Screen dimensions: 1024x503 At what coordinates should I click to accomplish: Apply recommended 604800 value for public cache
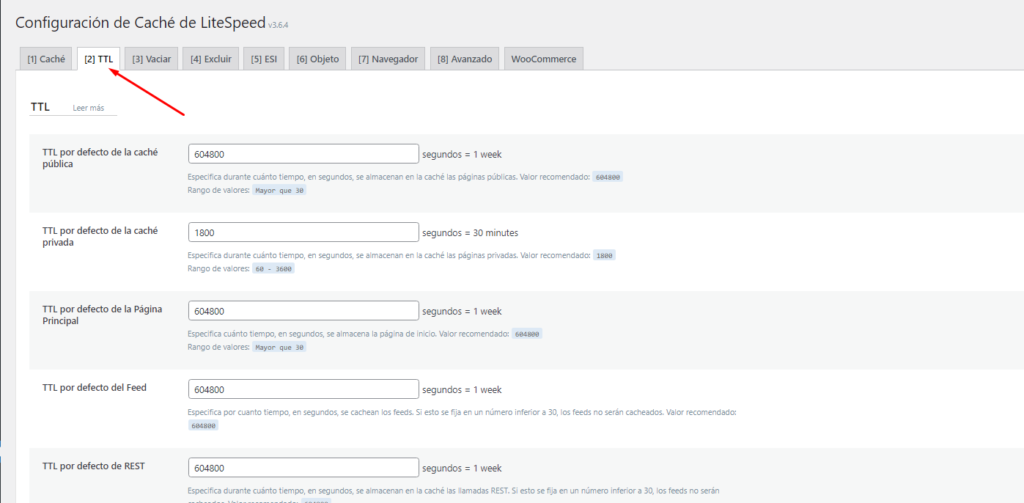click(607, 177)
